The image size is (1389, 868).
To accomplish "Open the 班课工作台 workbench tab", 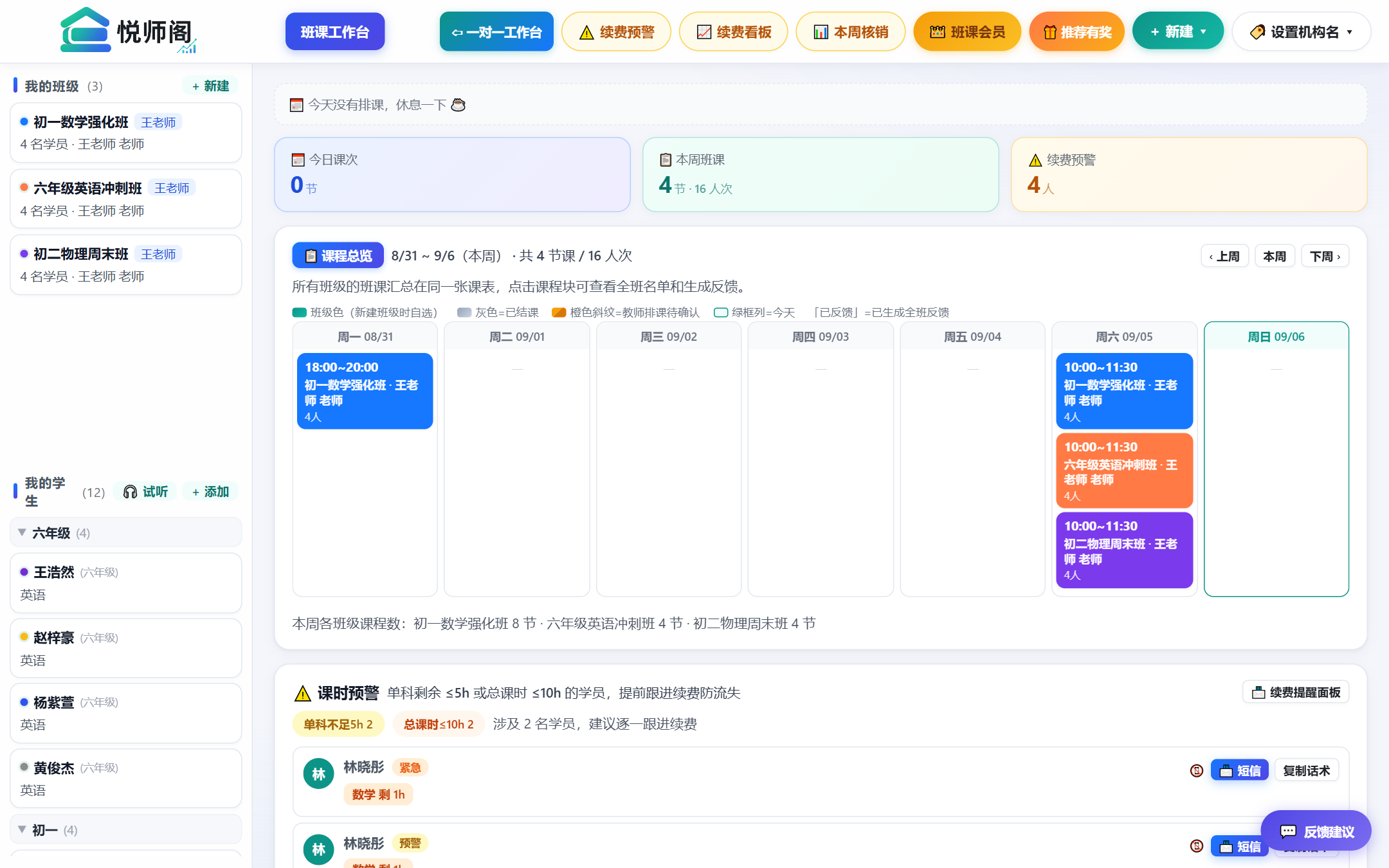I will (x=335, y=32).
